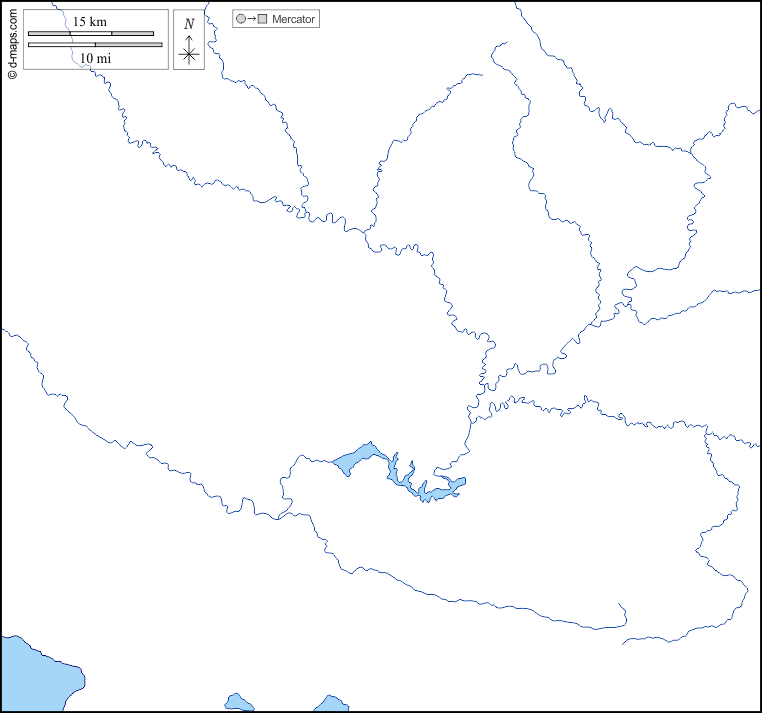This screenshot has width=762, height=713.
Task: Click the kilometer scale bar
Action: coord(90,33)
